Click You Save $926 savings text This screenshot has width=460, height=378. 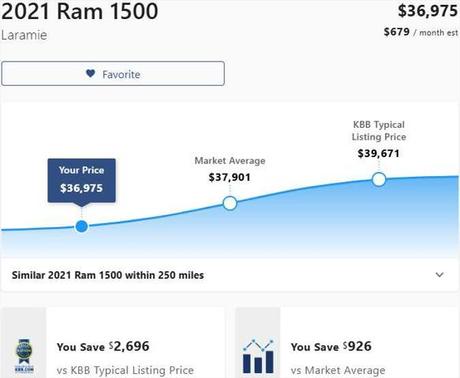coord(331,347)
